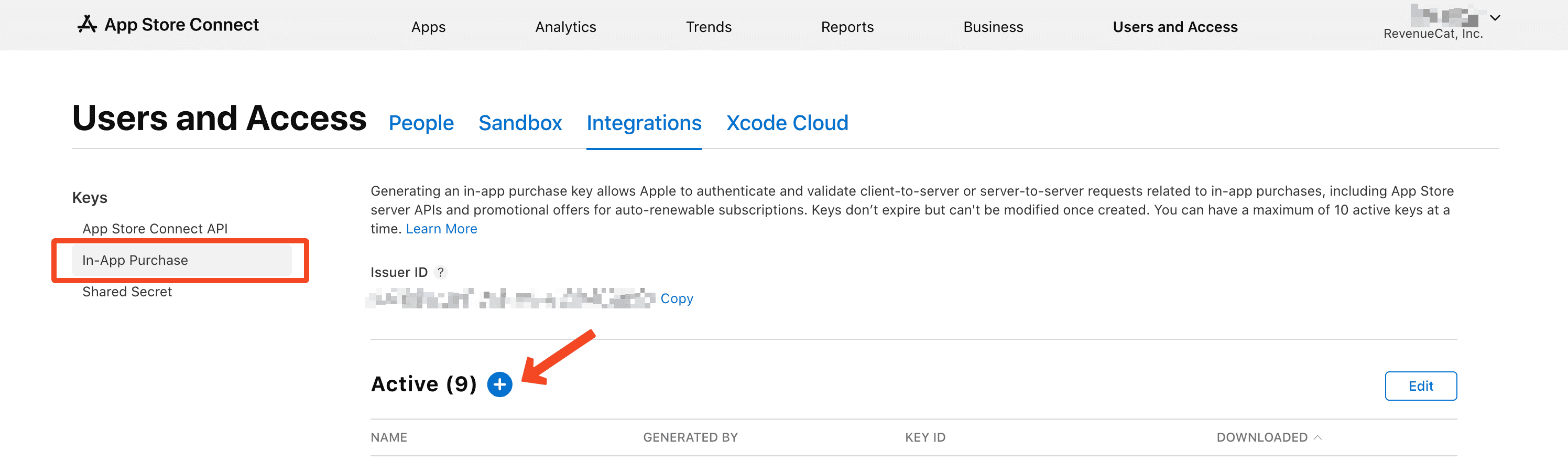Screen dimensions: 1568x471
Task: Add a new in-app purchase key
Action: click(x=500, y=384)
